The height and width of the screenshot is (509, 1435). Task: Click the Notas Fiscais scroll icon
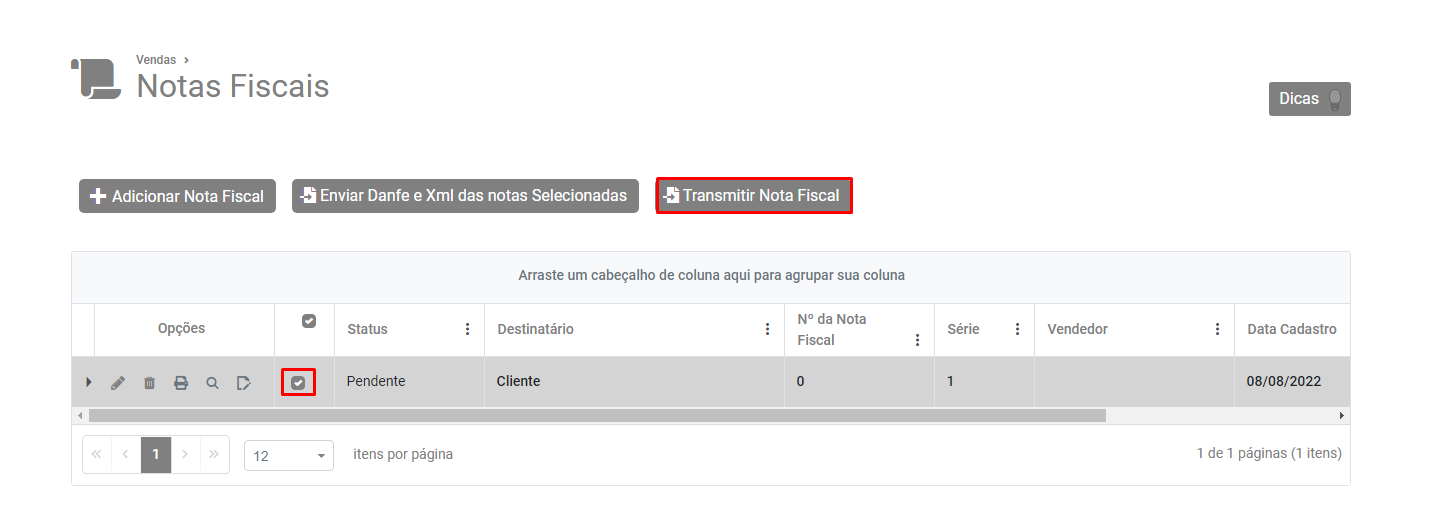(95, 79)
